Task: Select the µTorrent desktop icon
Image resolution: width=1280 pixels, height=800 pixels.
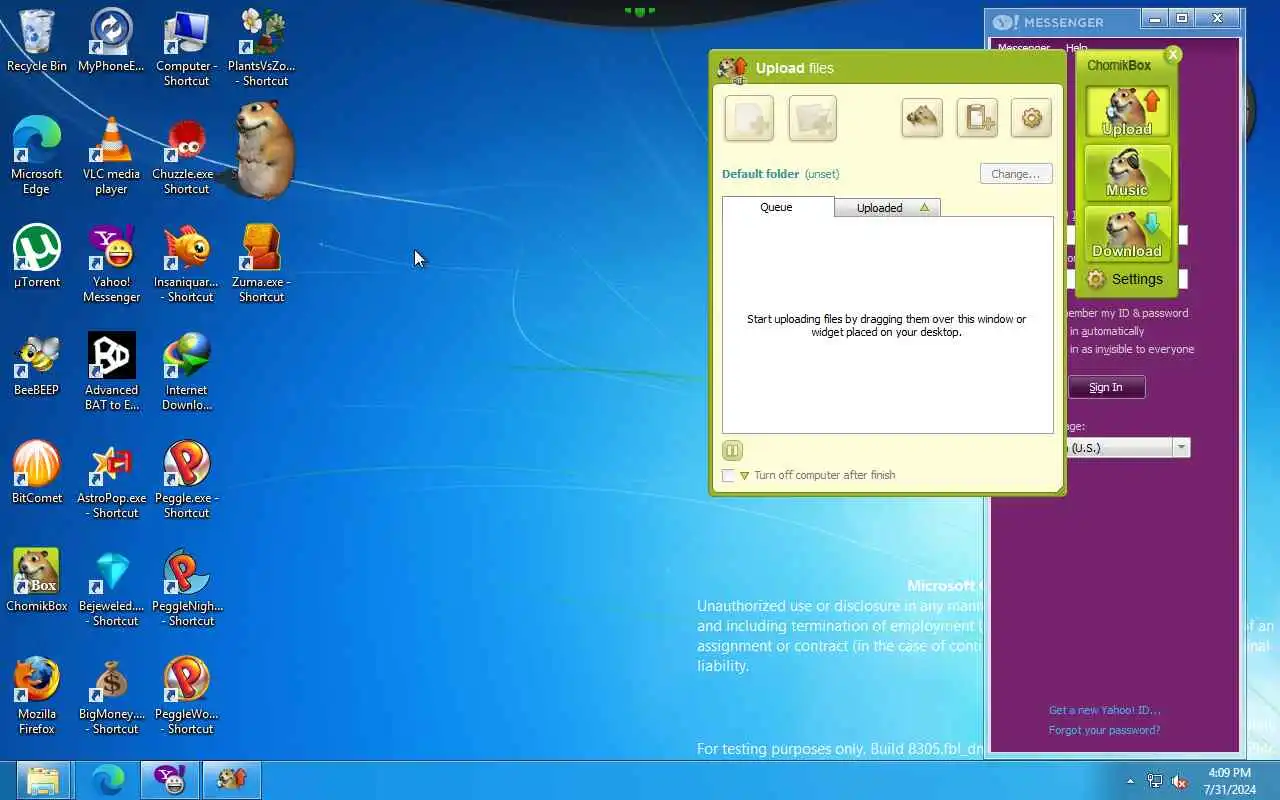Action: (37, 257)
